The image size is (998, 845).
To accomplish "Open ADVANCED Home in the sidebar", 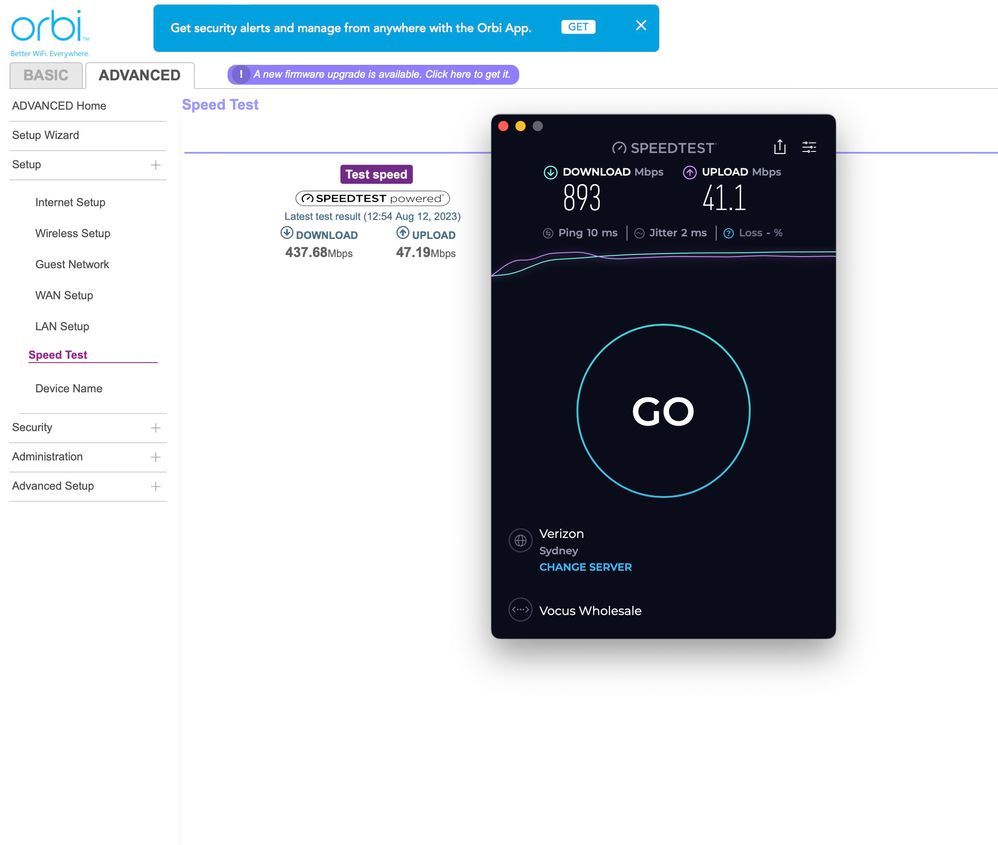I will coord(59,106).
